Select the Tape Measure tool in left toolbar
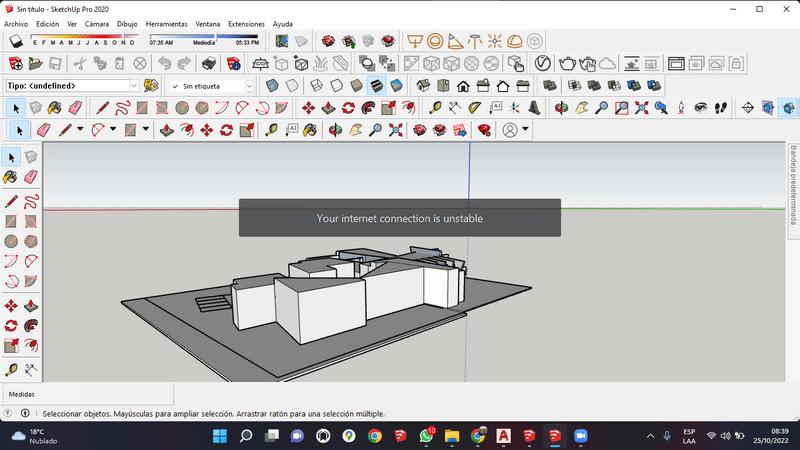The height and width of the screenshot is (450, 800). tap(11, 369)
